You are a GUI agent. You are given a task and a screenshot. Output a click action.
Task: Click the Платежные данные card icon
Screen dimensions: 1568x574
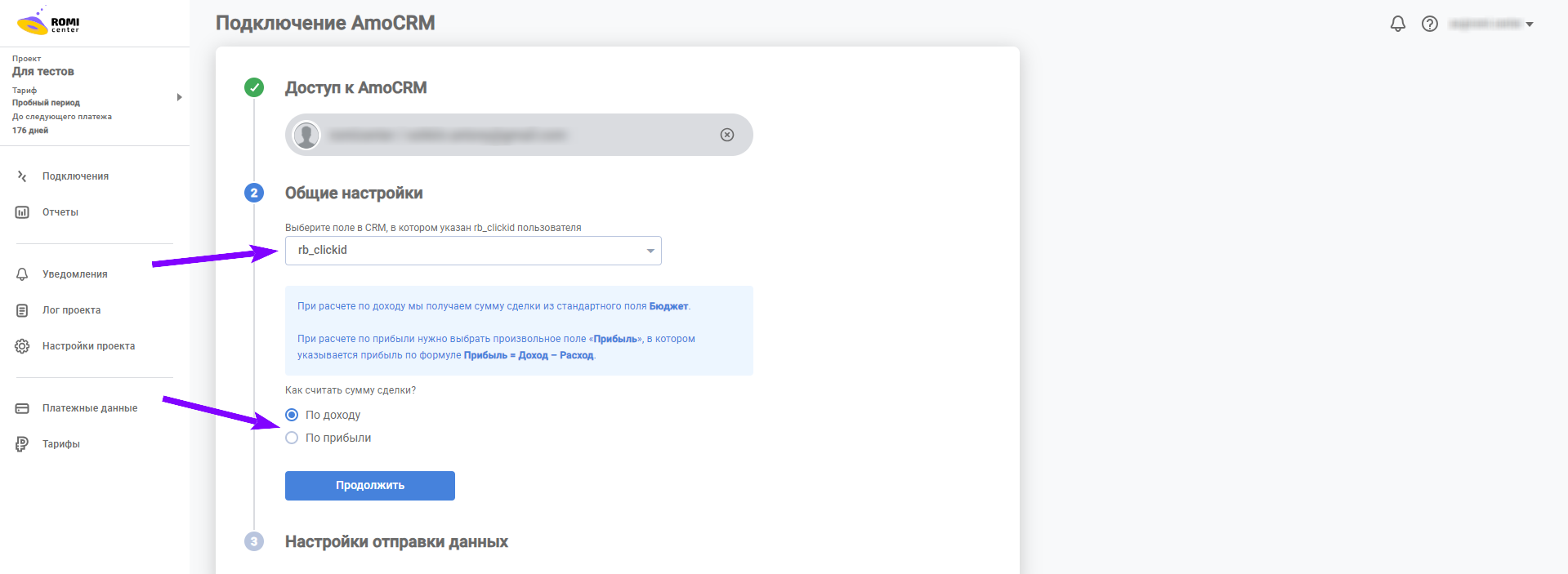[x=22, y=408]
